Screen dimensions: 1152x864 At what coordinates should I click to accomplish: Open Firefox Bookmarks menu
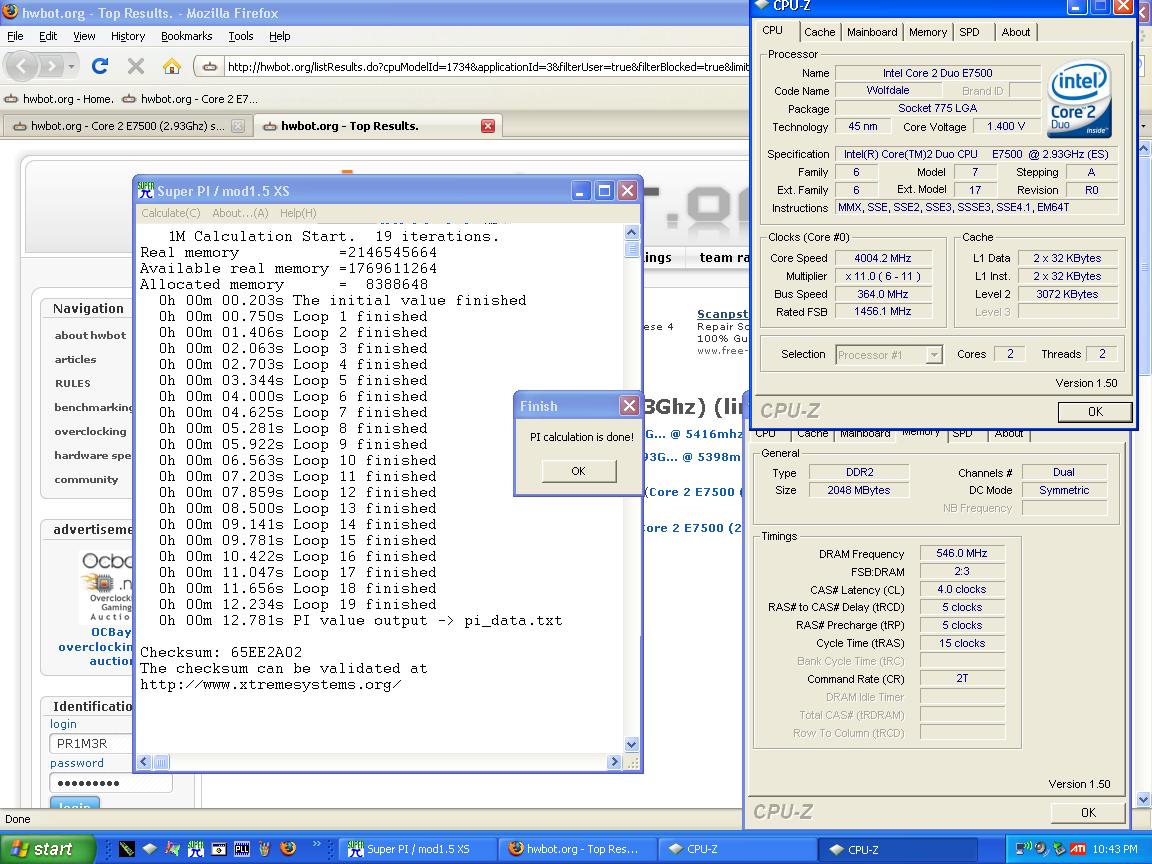tap(187, 36)
